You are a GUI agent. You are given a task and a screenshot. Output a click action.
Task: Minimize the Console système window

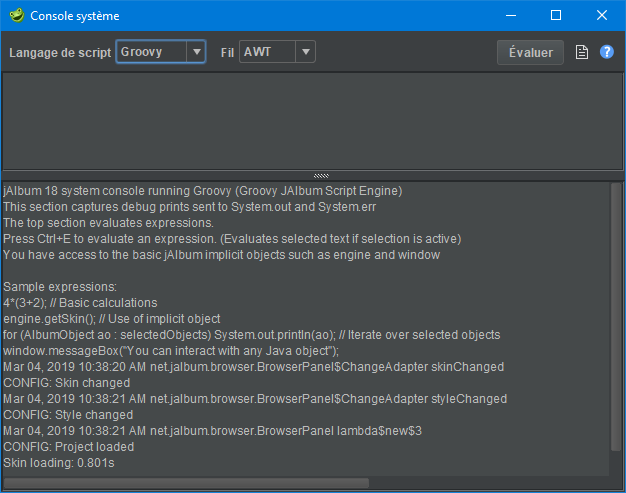(511, 16)
